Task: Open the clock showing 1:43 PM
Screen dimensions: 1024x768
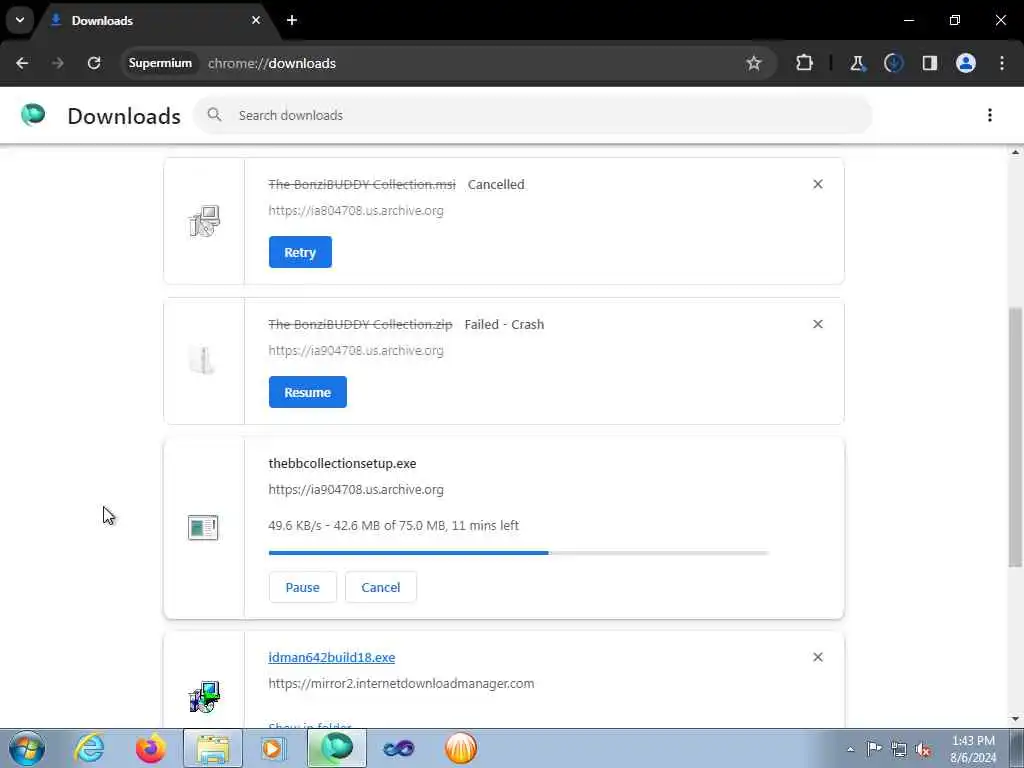Action: pos(973,749)
